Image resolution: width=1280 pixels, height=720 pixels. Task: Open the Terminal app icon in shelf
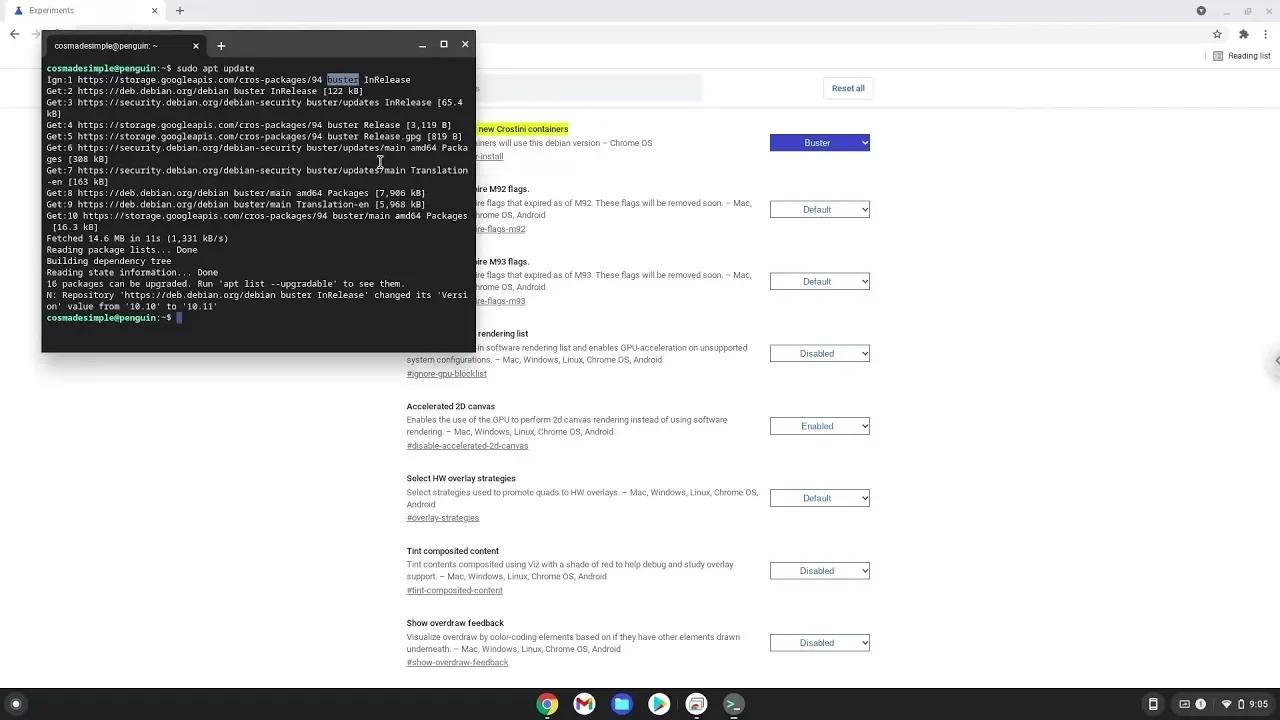734,704
